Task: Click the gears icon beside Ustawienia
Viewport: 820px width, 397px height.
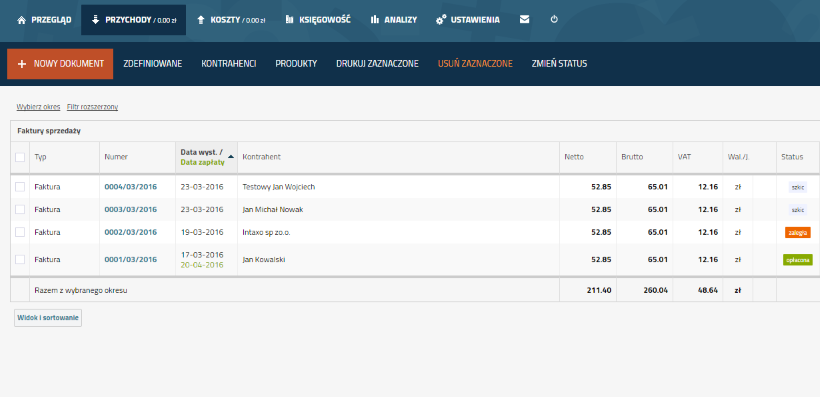Action: [x=441, y=20]
